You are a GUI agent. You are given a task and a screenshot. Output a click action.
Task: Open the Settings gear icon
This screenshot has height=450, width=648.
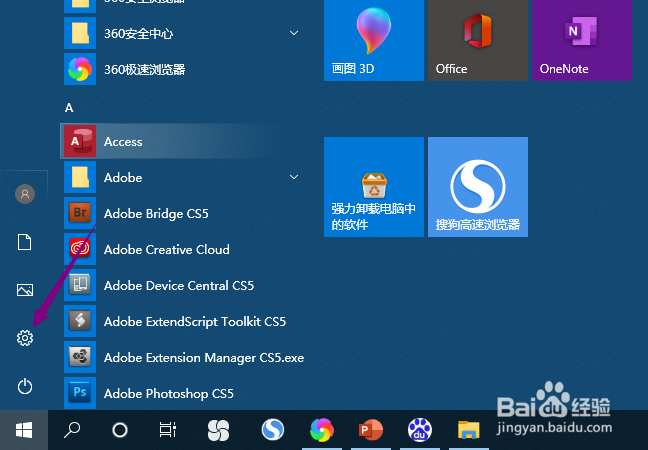tap(25, 338)
